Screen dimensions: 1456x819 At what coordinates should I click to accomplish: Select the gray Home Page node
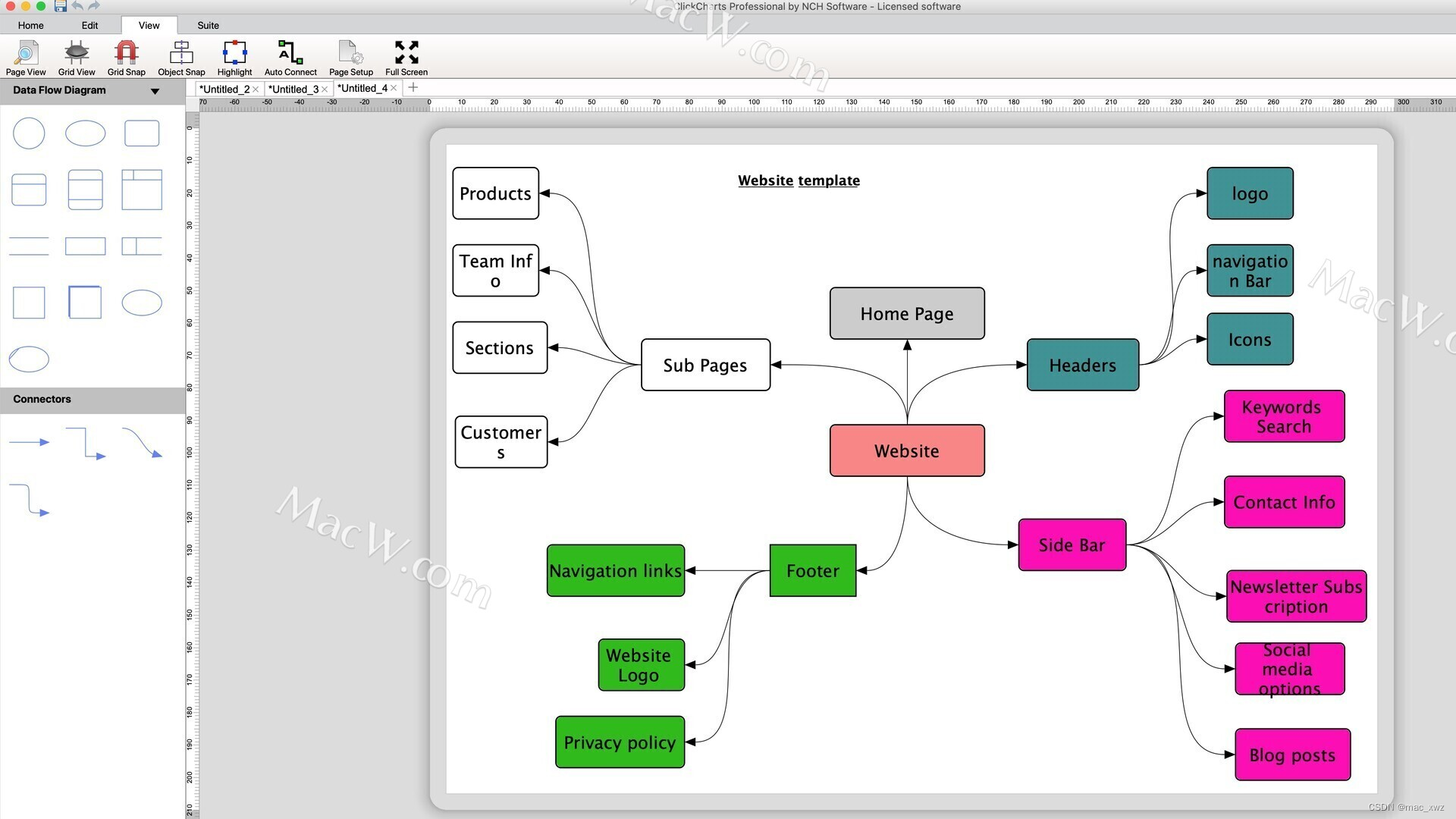907,313
